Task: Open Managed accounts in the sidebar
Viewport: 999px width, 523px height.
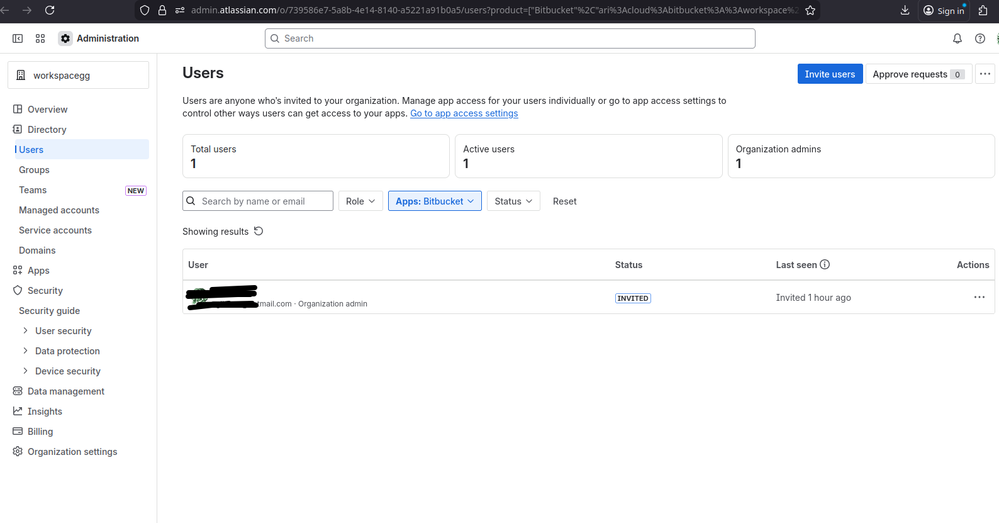Action: (x=59, y=210)
